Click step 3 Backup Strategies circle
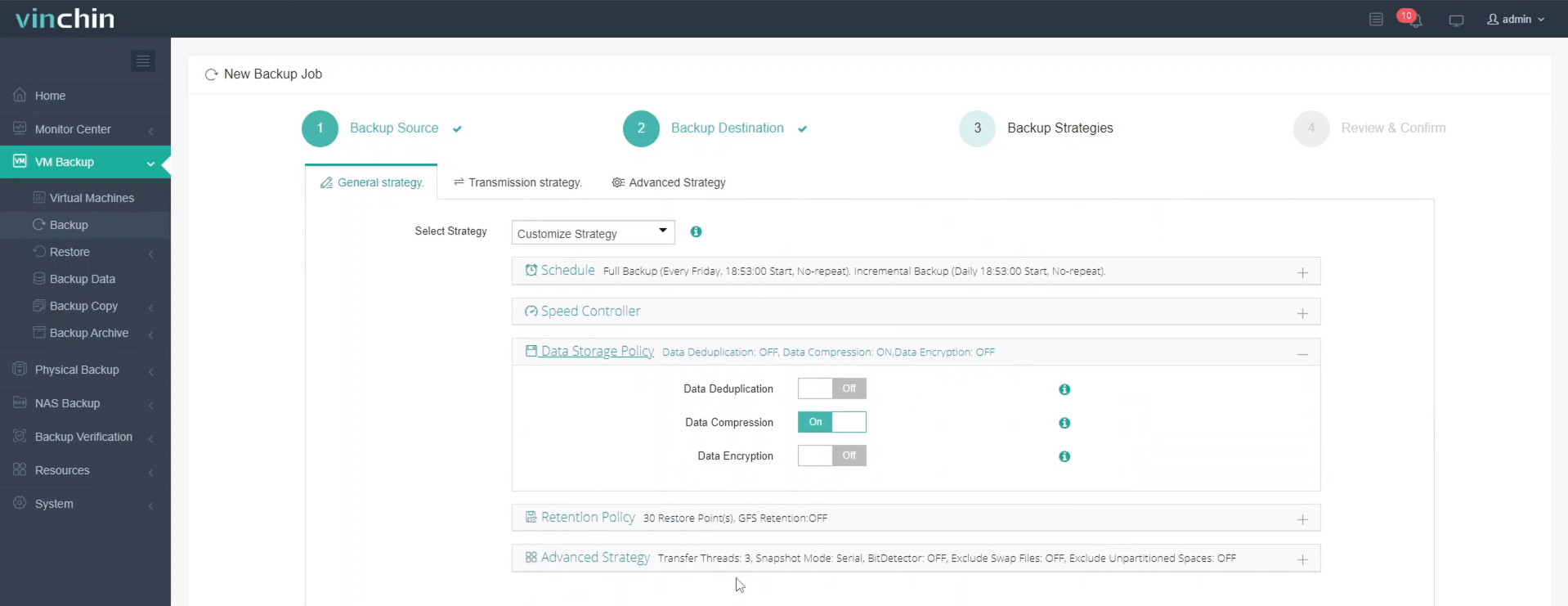The width and height of the screenshot is (1568, 606). tap(977, 128)
